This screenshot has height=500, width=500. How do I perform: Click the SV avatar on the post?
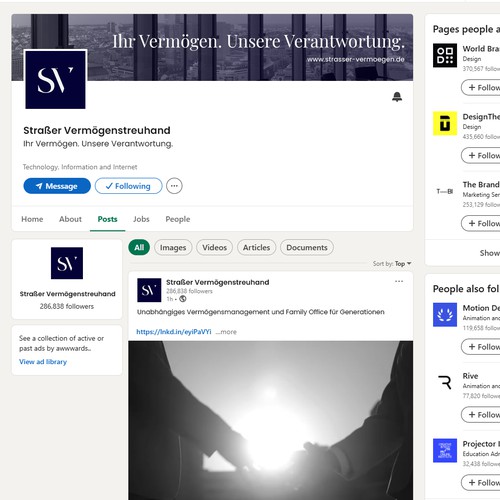[x=149, y=290]
